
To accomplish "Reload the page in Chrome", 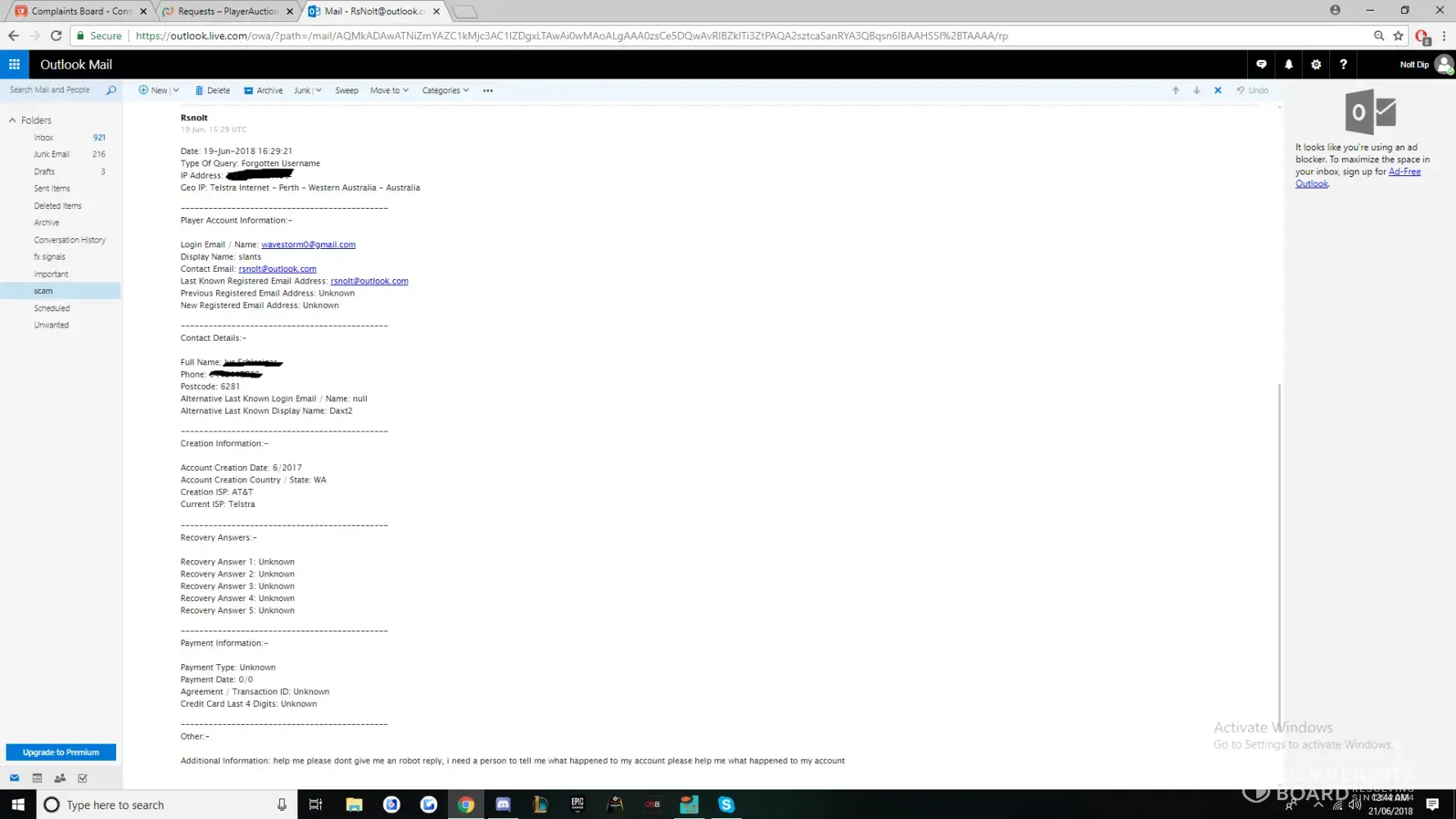I will coord(56,35).
